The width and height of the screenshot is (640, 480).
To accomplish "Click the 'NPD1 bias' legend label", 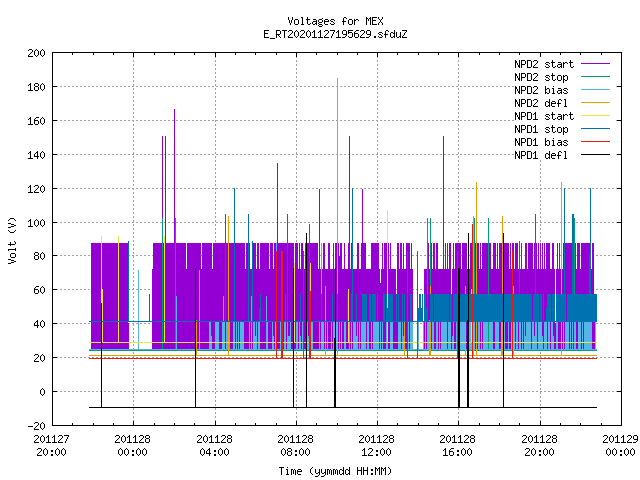I will click(x=541, y=142).
